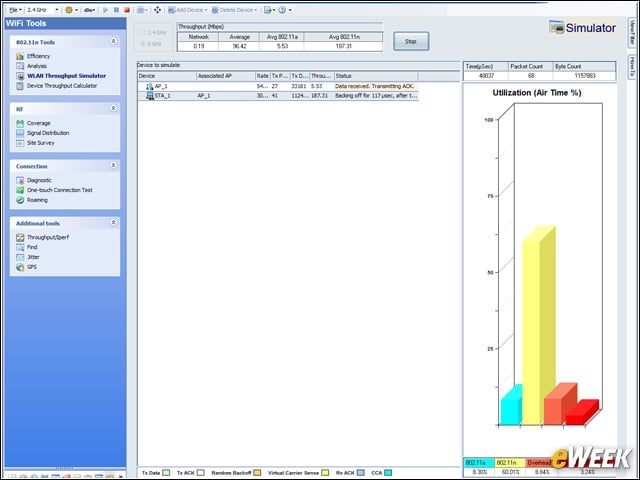The width and height of the screenshot is (640, 480).
Task: Open the File menu
Action: pos(15,10)
